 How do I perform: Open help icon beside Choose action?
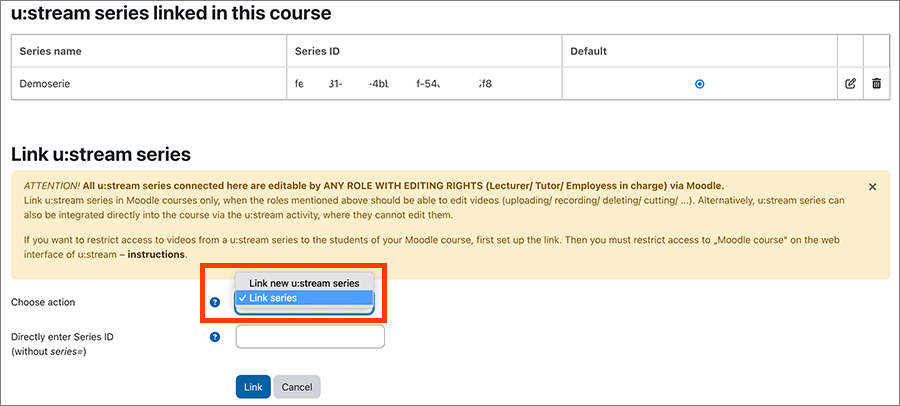[x=215, y=302]
